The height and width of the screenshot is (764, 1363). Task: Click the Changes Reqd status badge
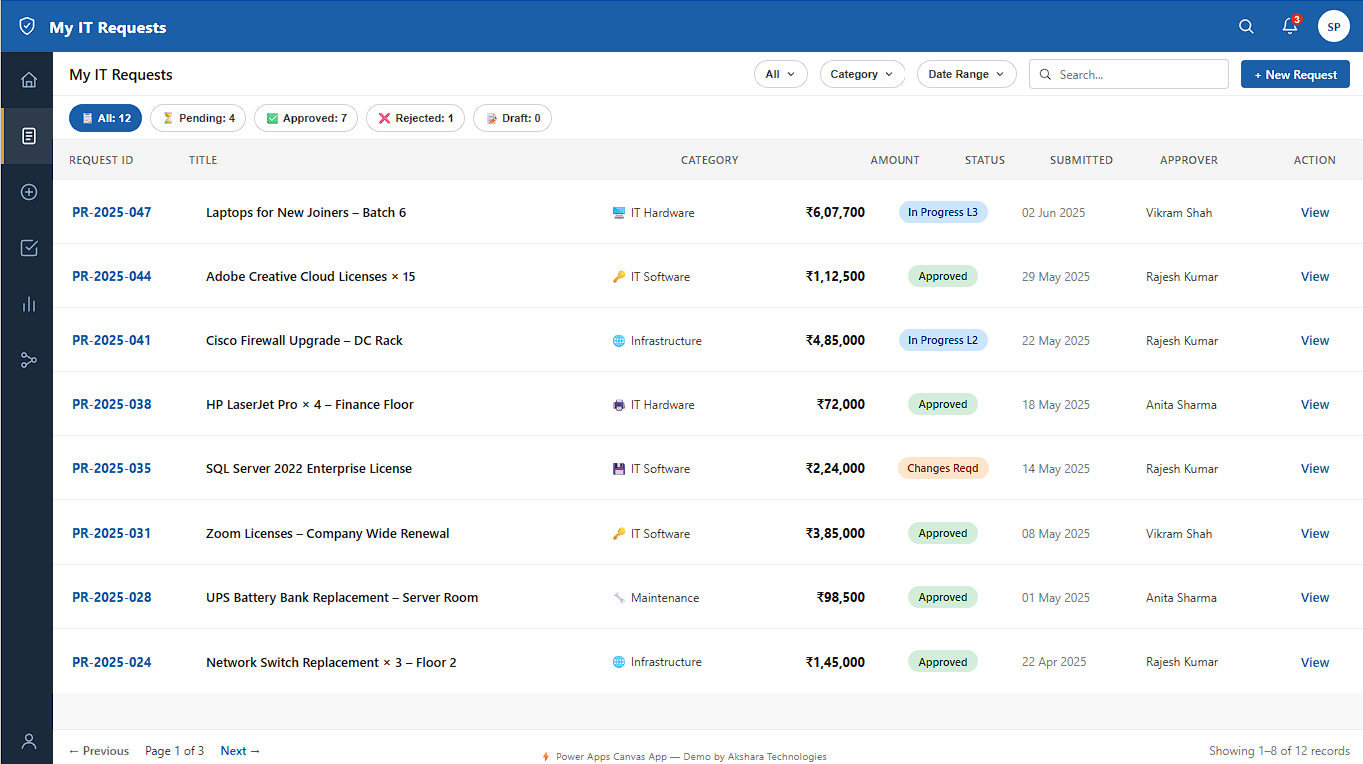943,468
